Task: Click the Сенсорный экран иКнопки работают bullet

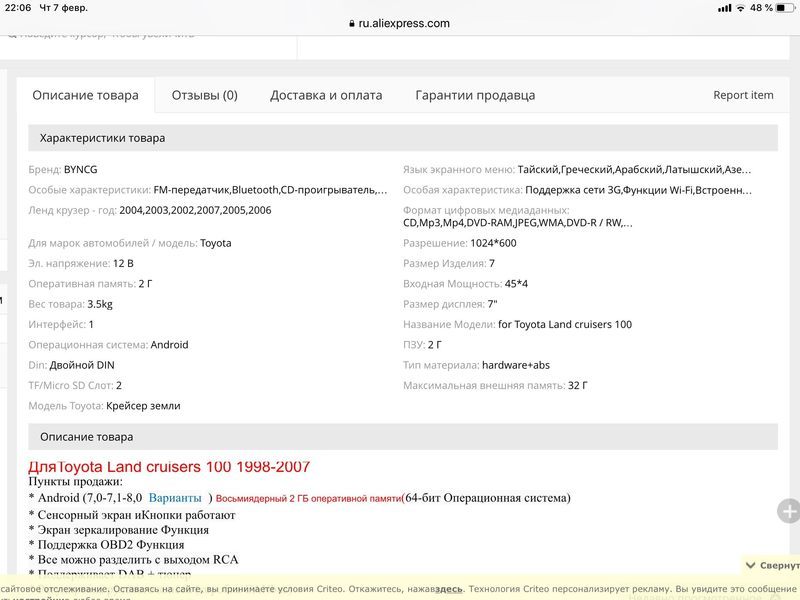Action: tap(132, 515)
